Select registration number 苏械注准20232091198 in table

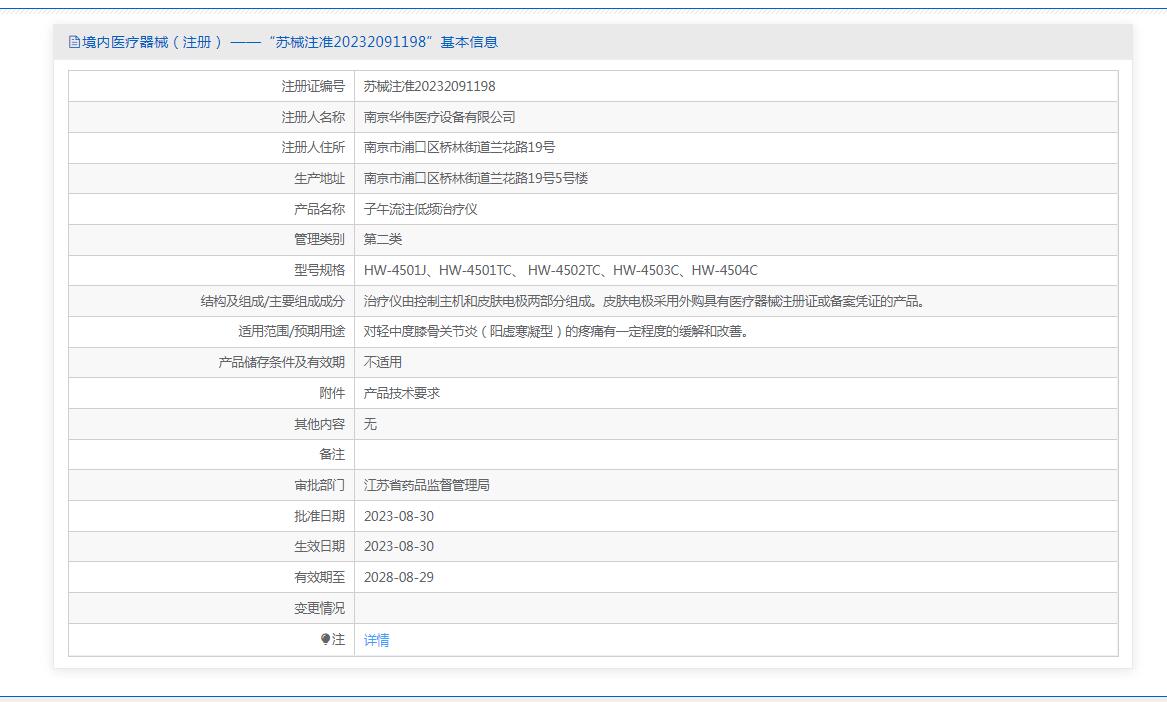click(x=429, y=86)
